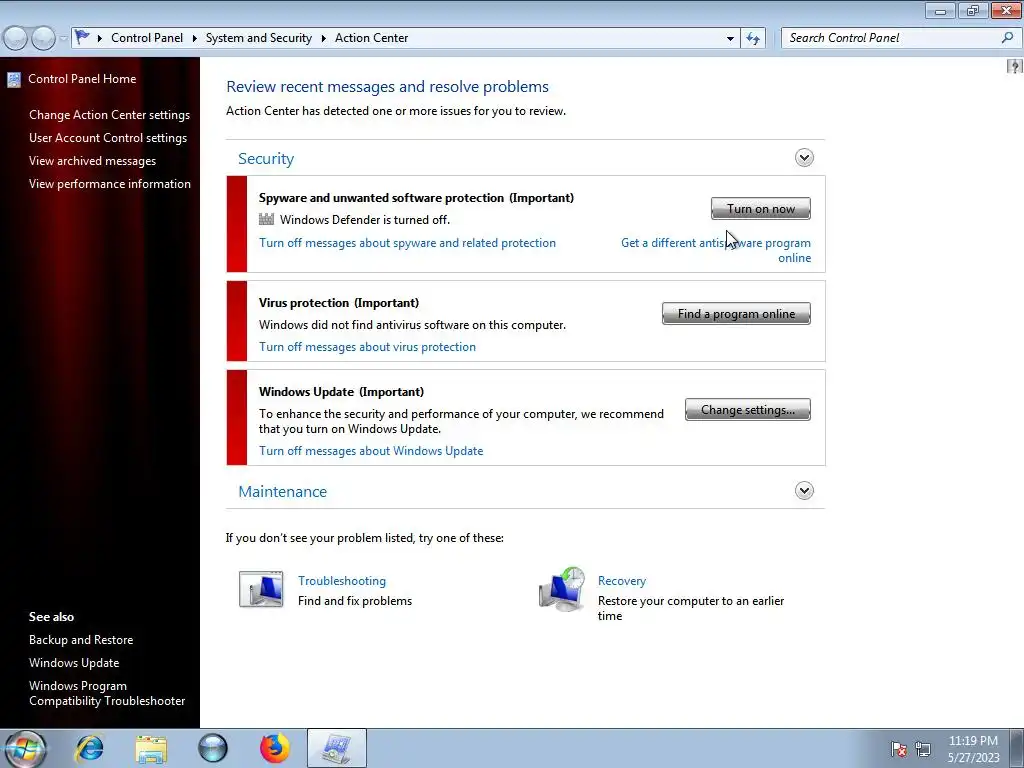The image size is (1024, 768).
Task: Open Windows Program Compatibility Troubleshooter
Action: pos(107,693)
